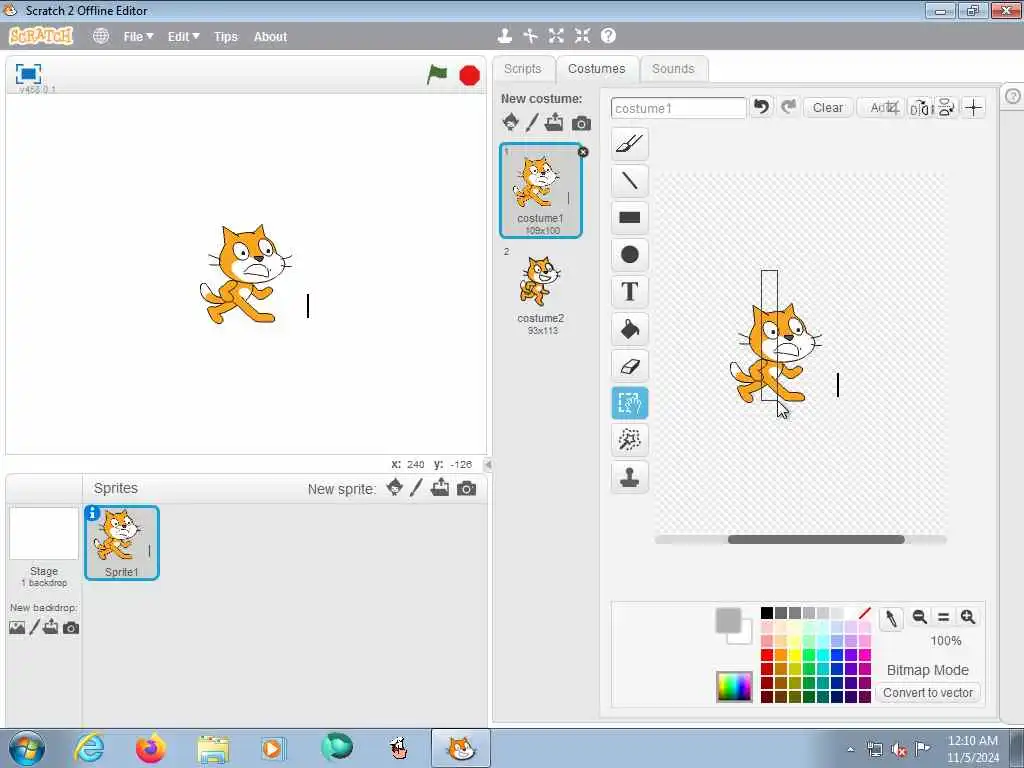The image size is (1024, 768).
Task: Click Convert to vector button
Action: [x=928, y=692]
